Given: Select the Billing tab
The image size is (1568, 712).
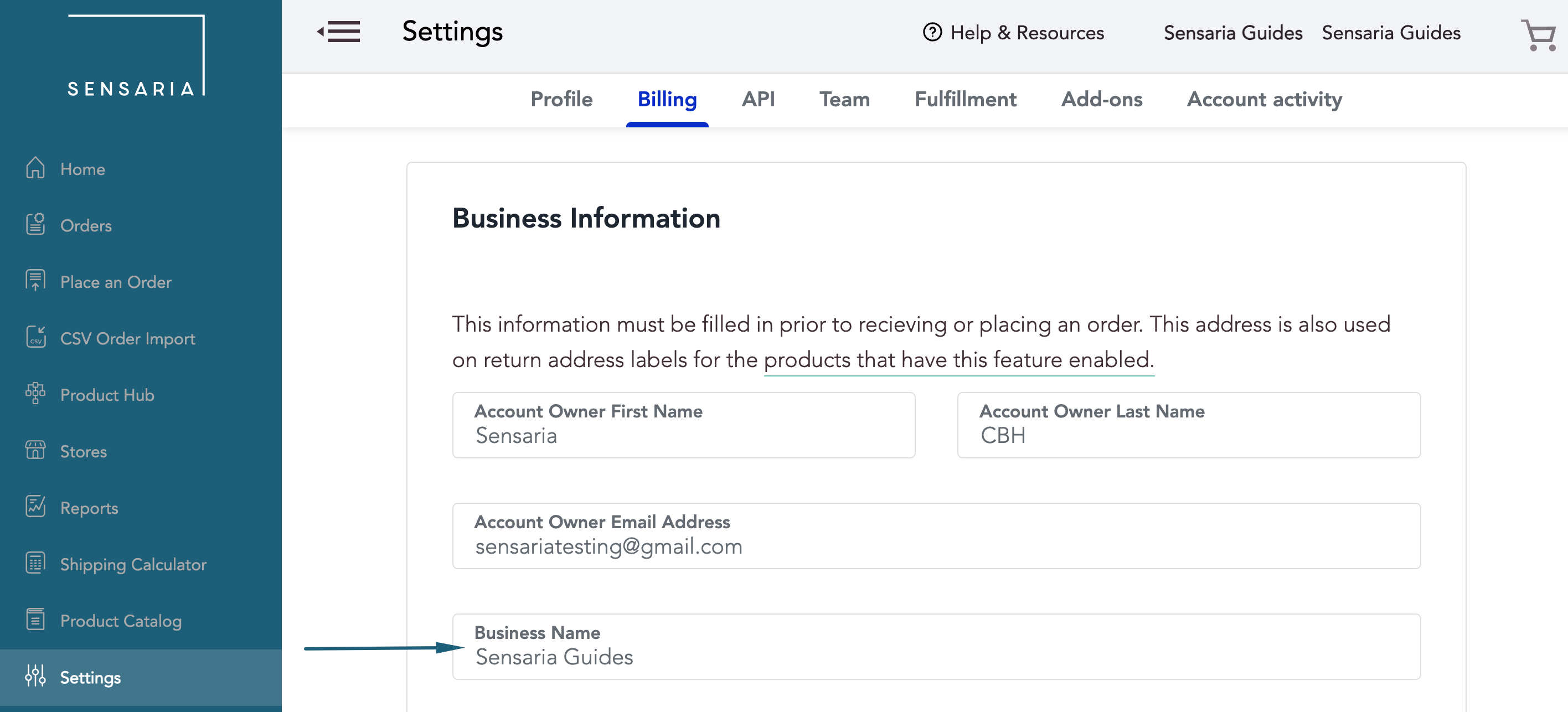Looking at the screenshot, I should (667, 99).
